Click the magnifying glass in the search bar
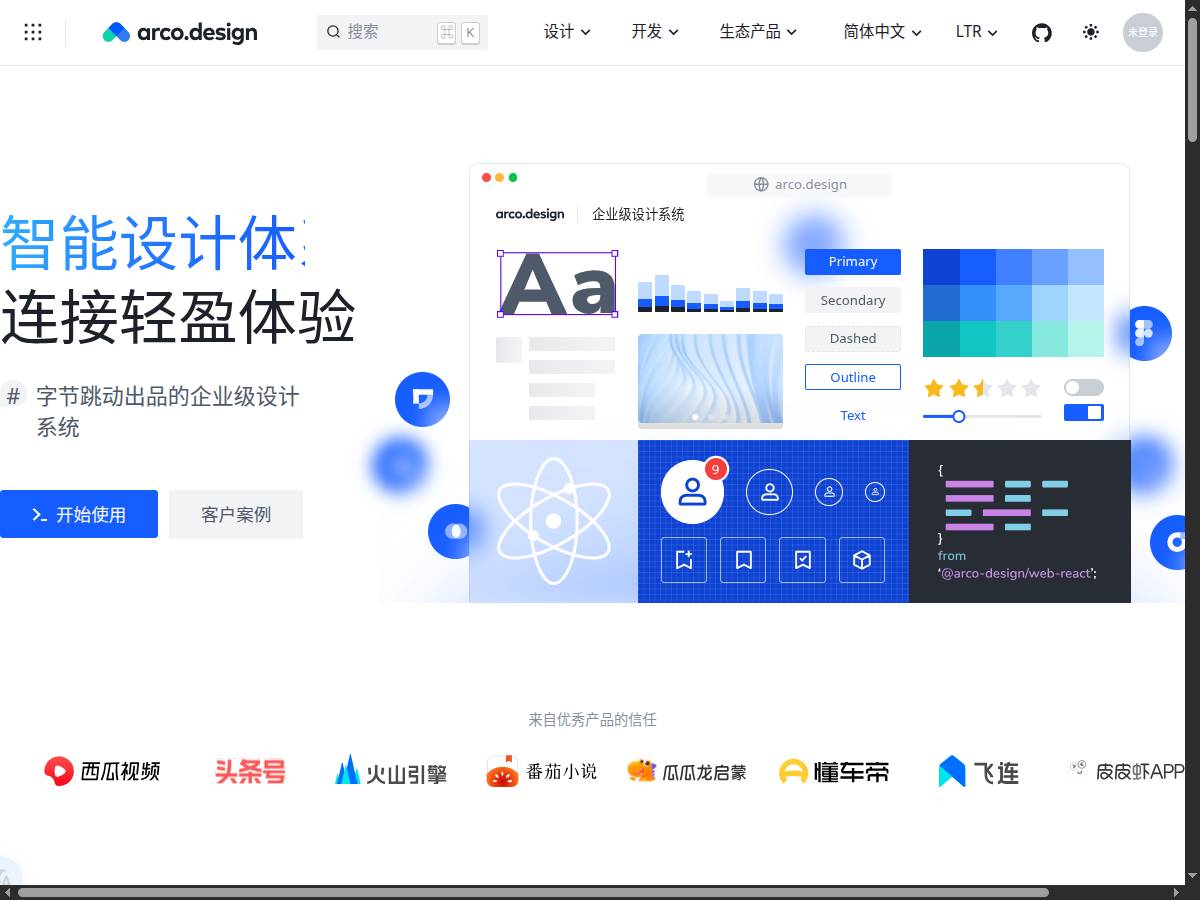Viewport: 1200px width, 900px height. coord(333,32)
